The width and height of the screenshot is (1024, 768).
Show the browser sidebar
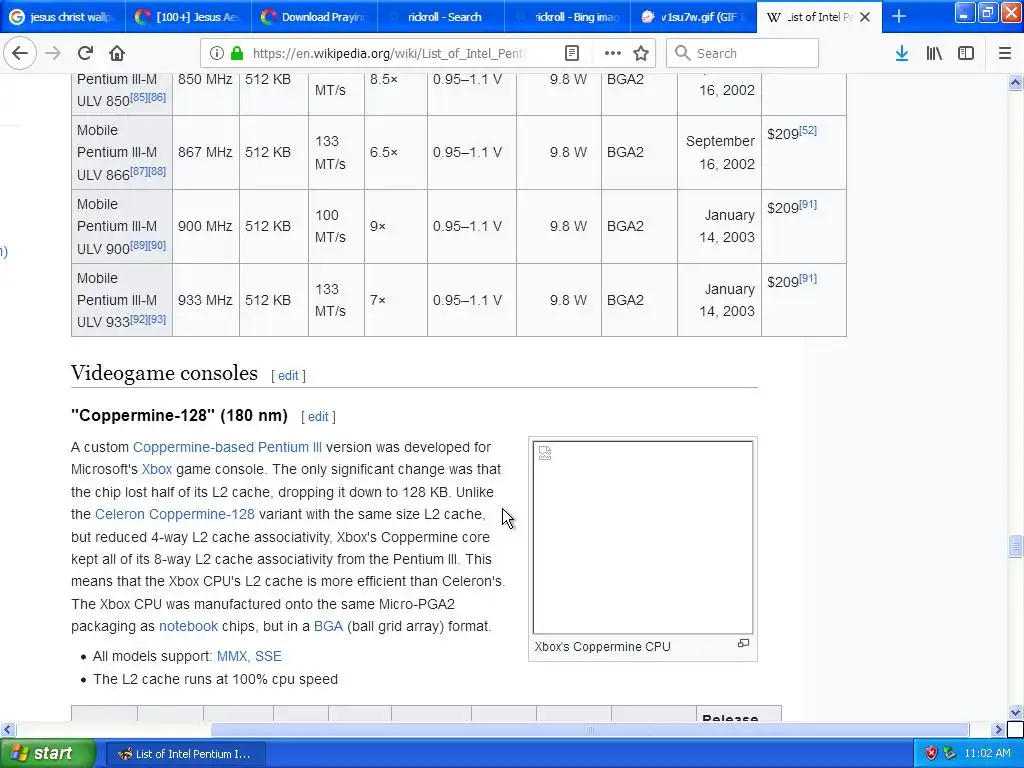966,54
